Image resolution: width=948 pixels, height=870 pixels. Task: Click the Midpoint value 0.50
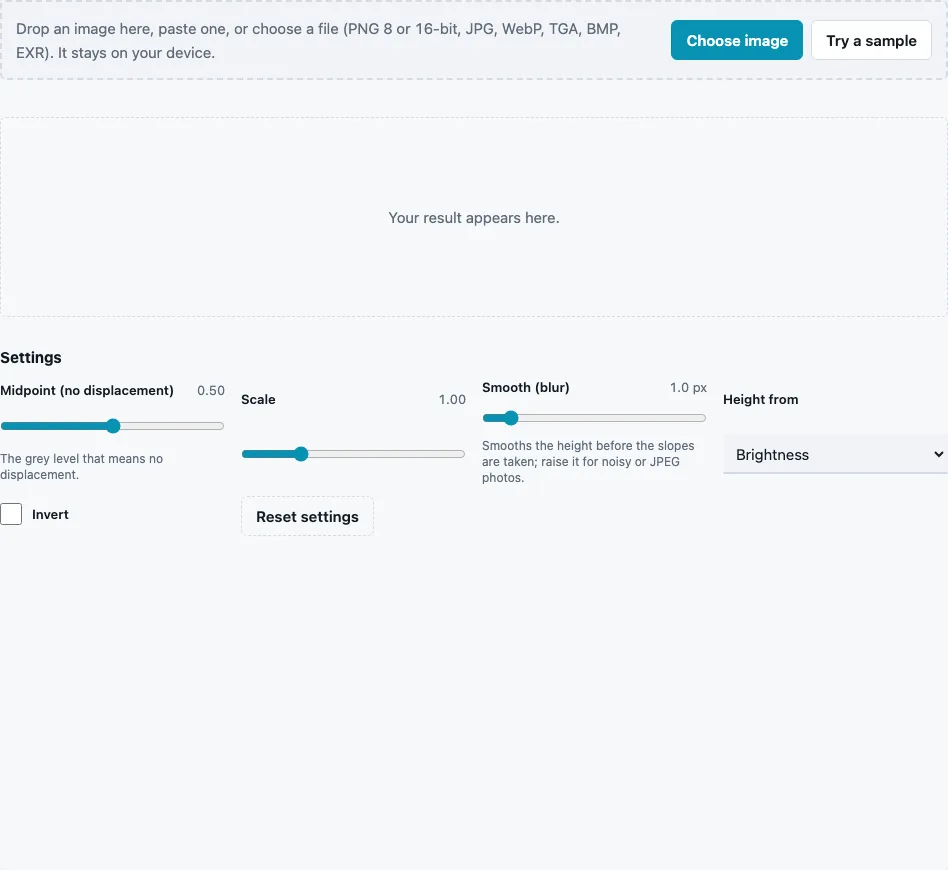tap(211, 391)
